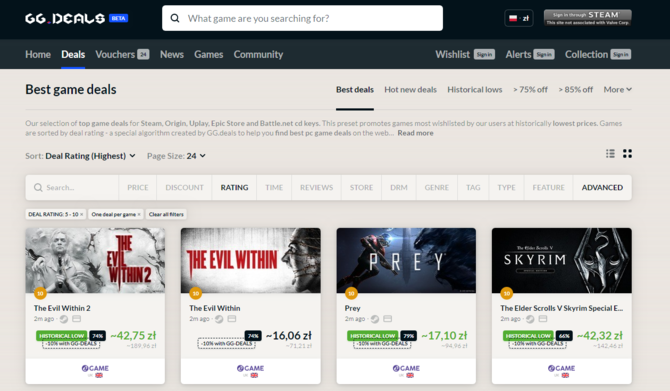Click Steam icon on Skyrim card
The image size is (670, 391).
(x=530, y=319)
